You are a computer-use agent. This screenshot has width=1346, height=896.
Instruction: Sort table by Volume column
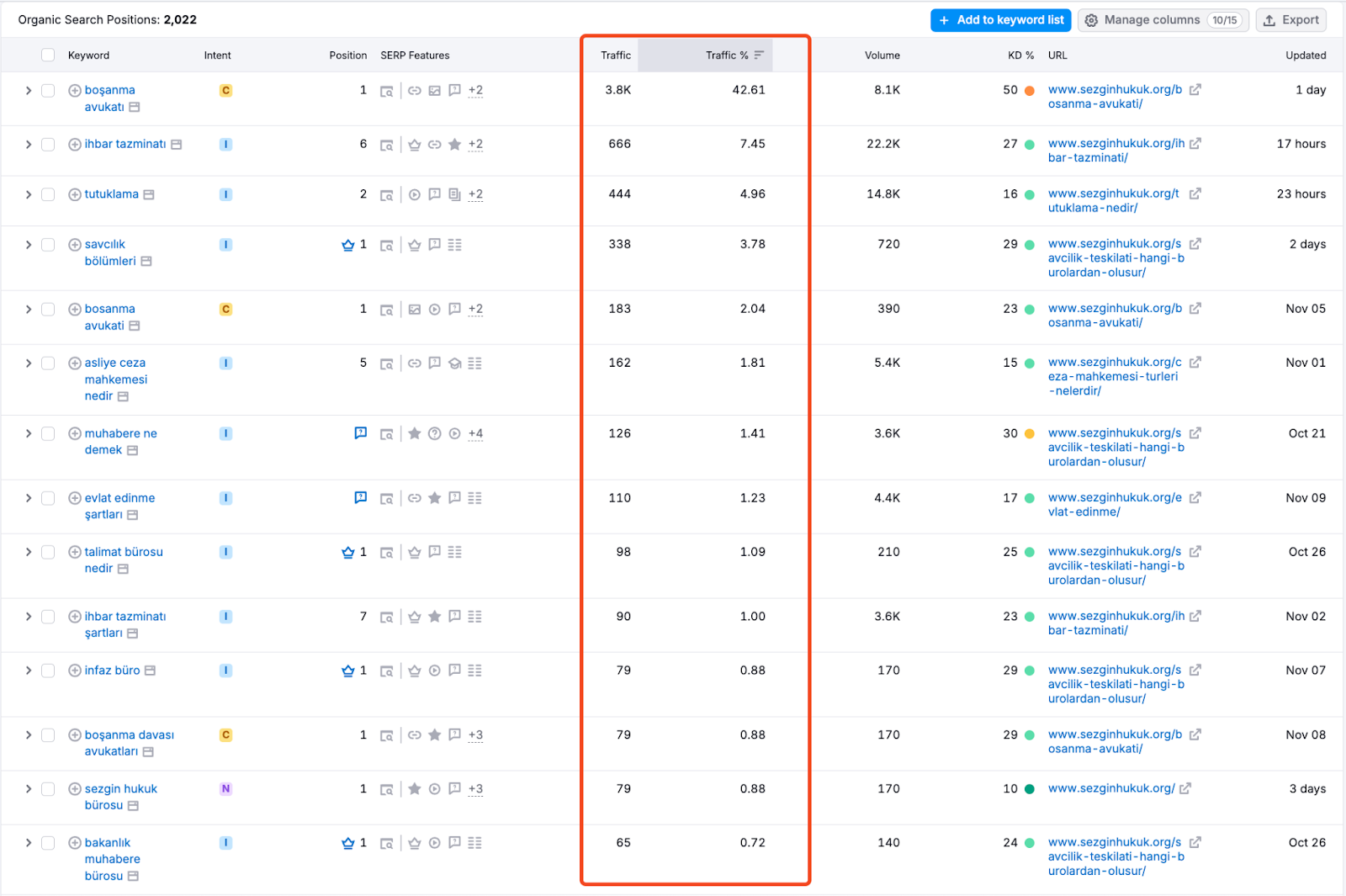(882, 55)
